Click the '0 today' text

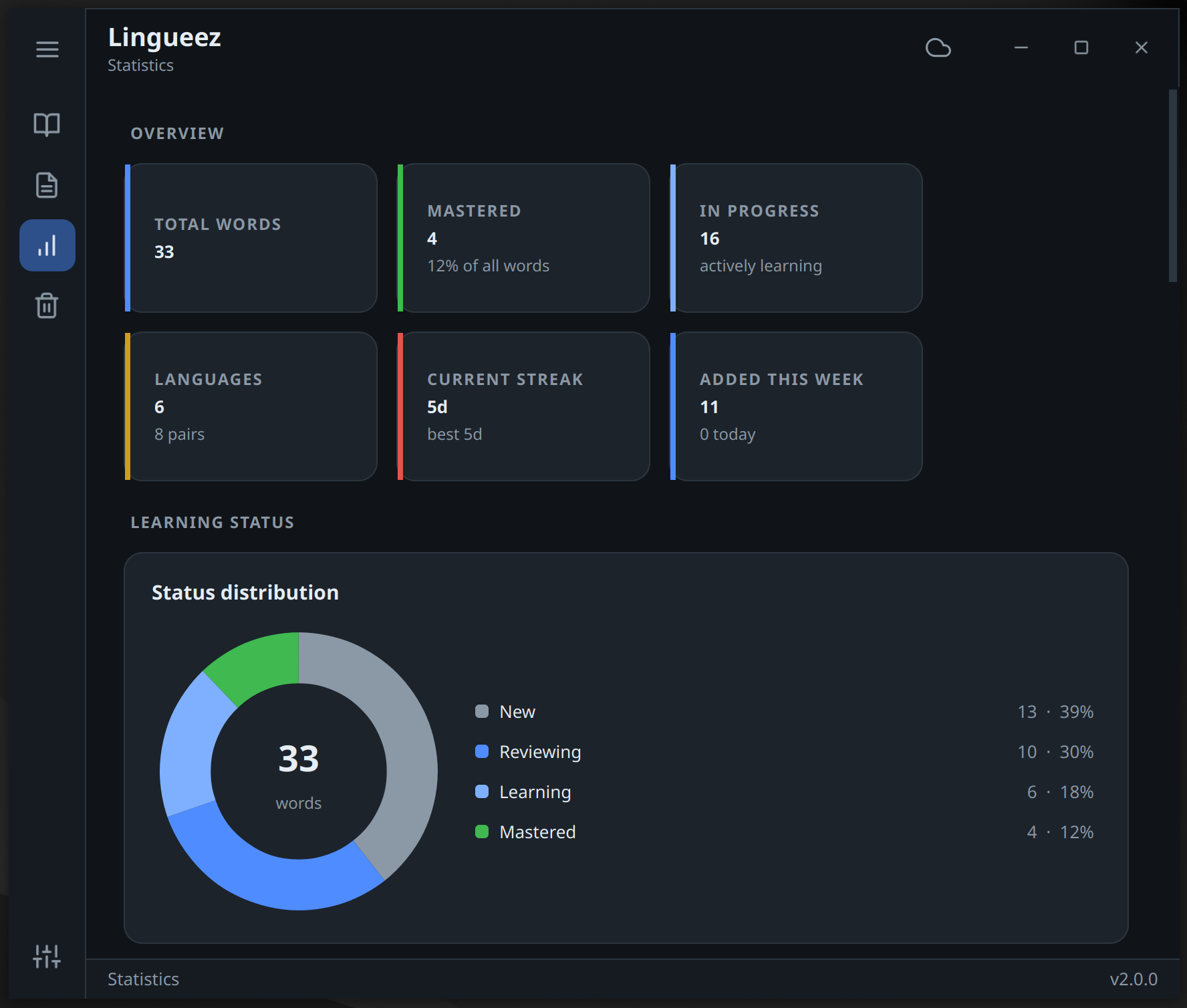[727, 434]
